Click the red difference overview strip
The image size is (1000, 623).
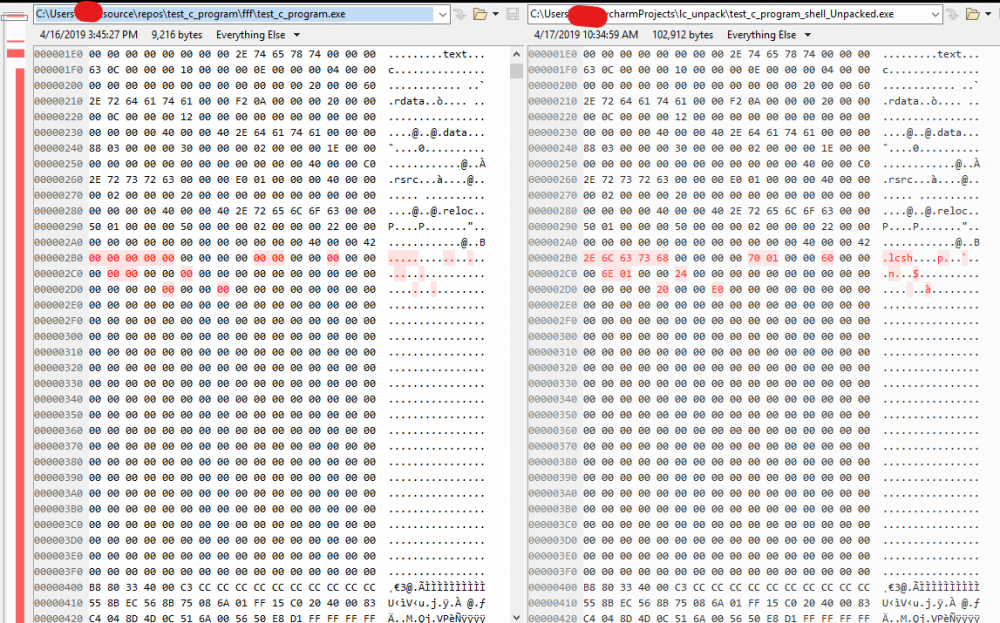(20, 344)
